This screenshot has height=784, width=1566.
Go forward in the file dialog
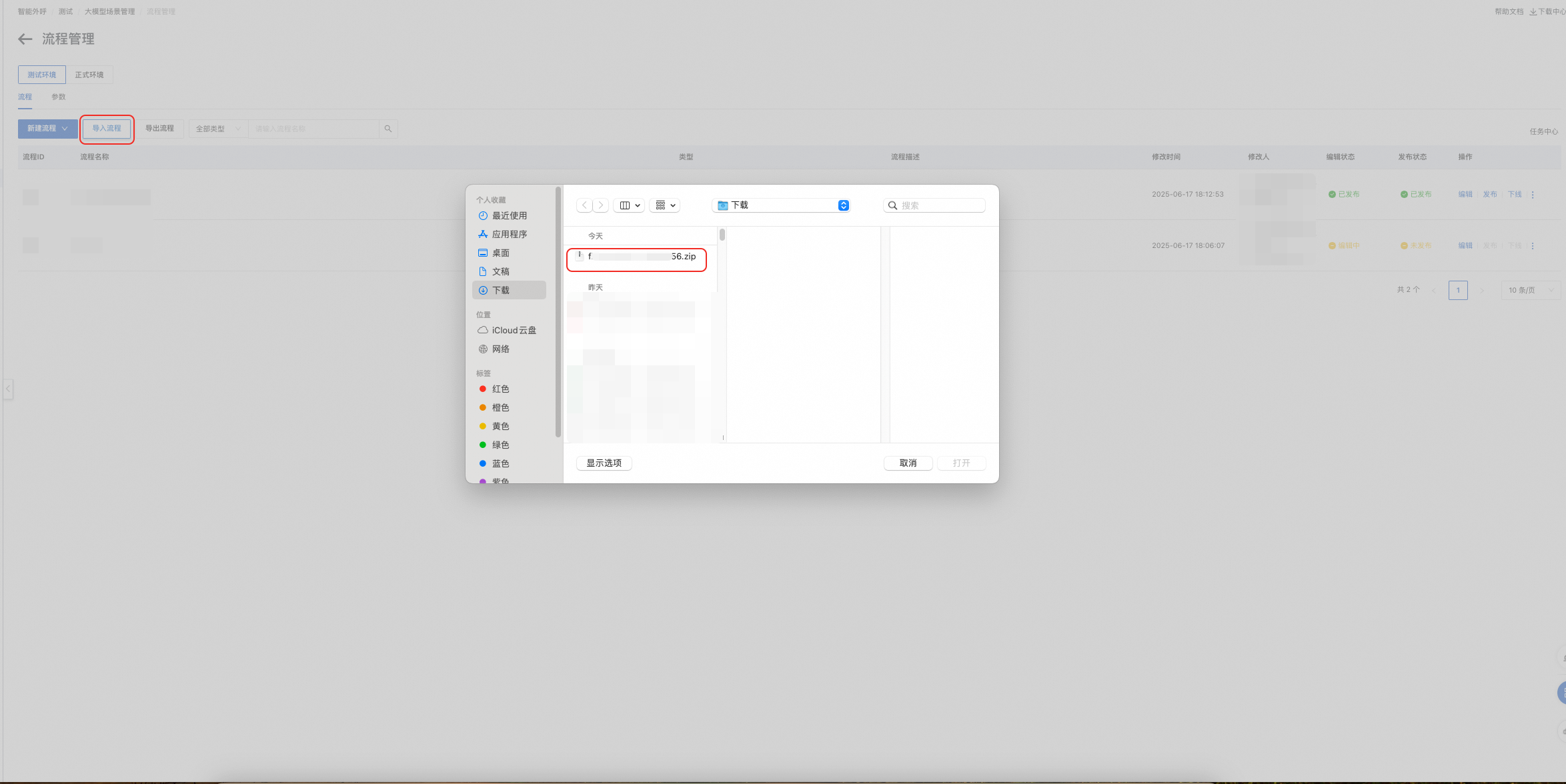pos(600,205)
